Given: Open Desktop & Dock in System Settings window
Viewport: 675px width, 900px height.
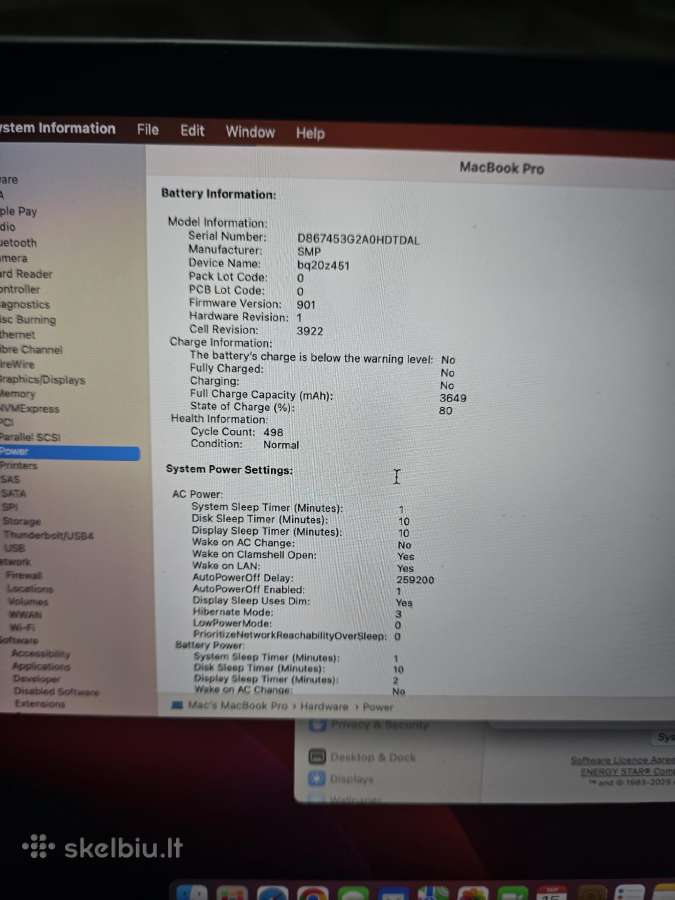Looking at the screenshot, I should [373, 757].
